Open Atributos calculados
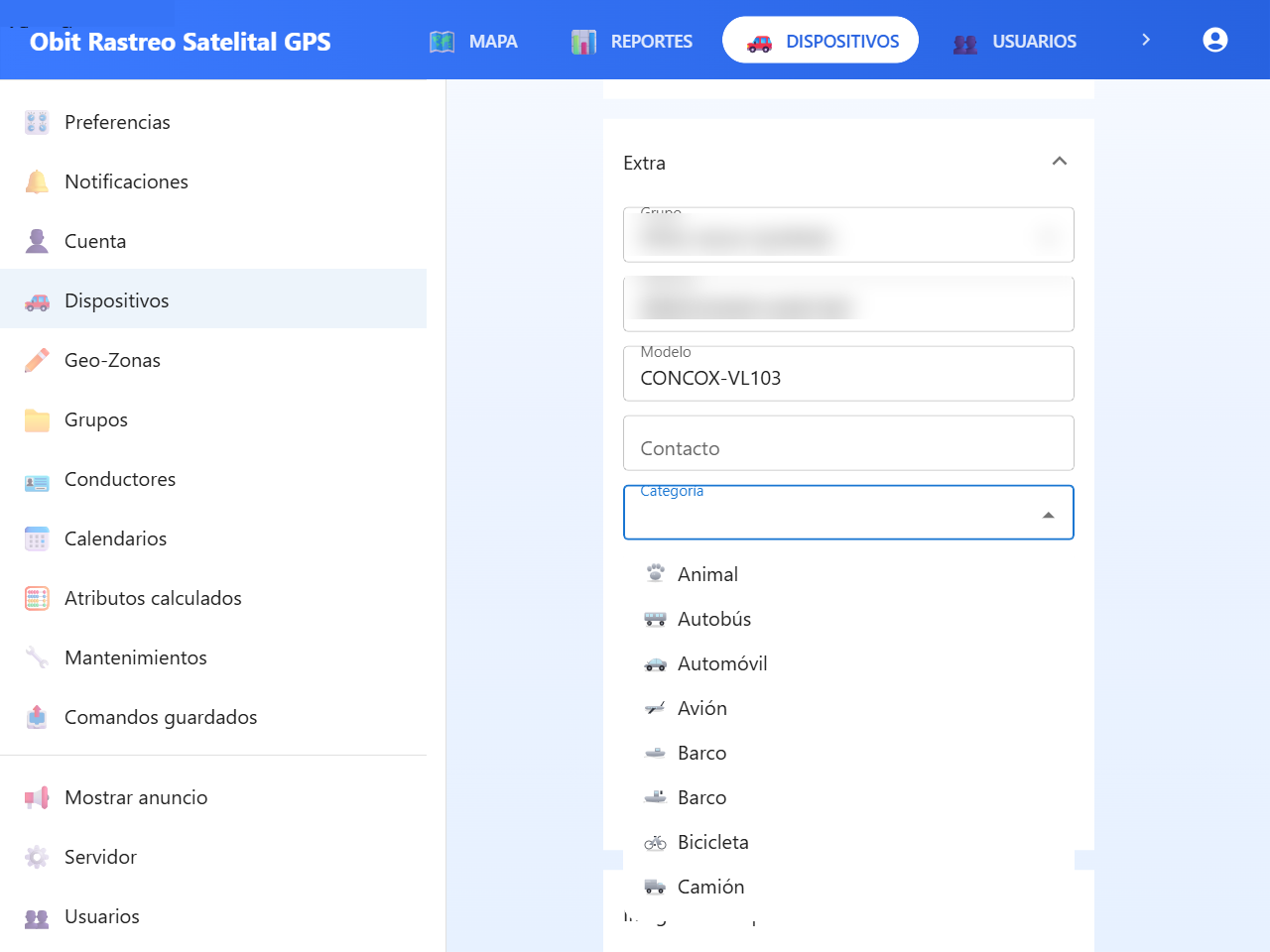 point(213,598)
